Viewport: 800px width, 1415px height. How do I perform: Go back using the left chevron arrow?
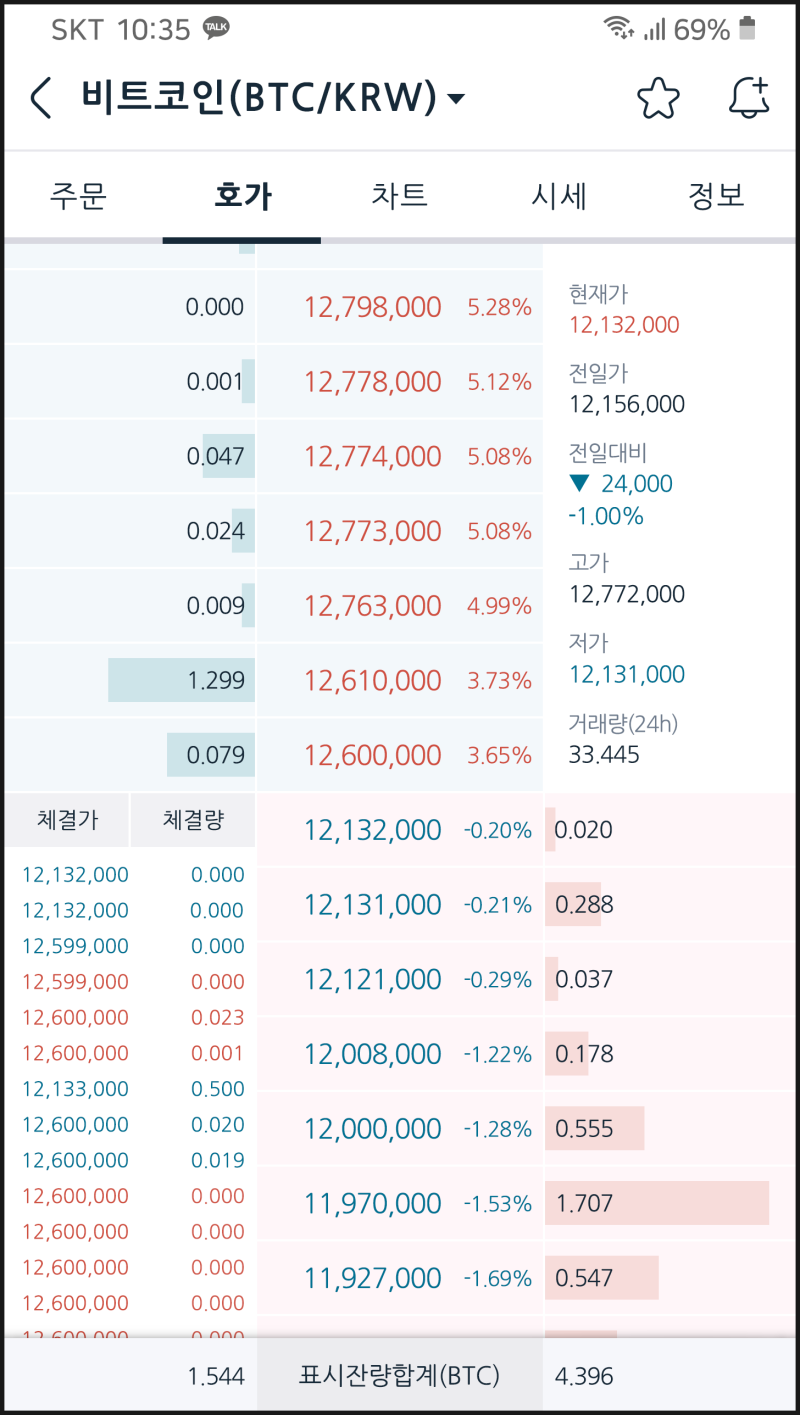click(x=40, y=98)
